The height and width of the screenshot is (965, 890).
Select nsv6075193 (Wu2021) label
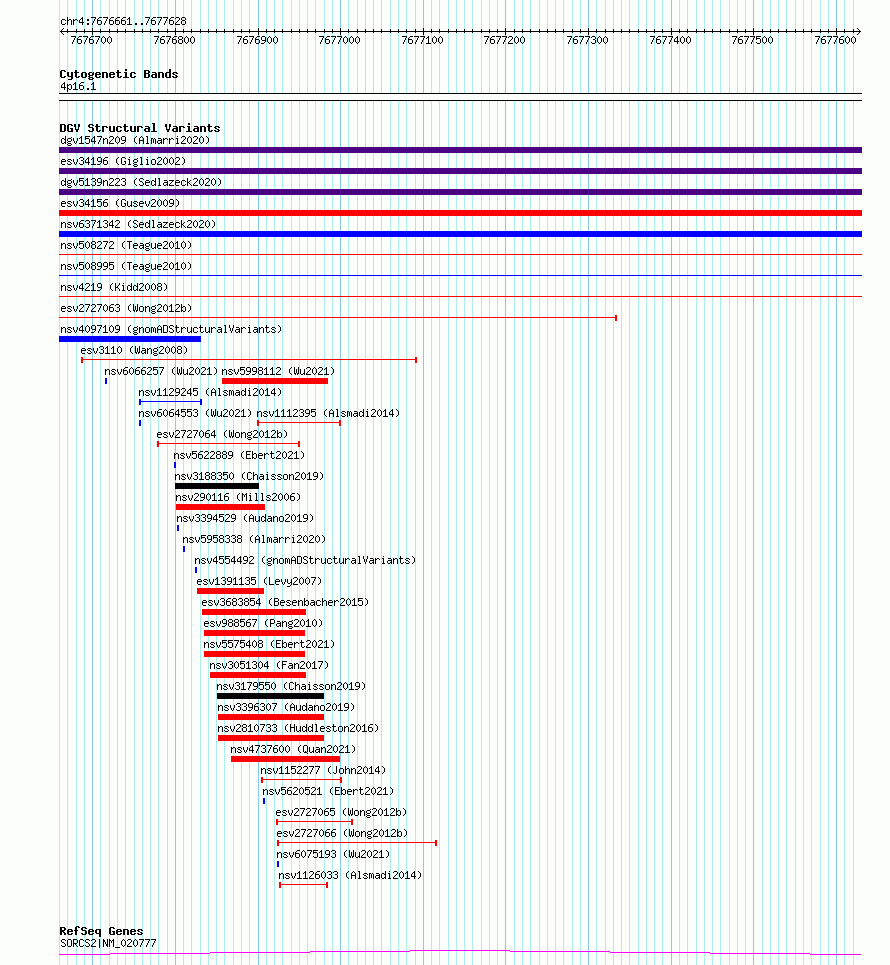point(333,854)
